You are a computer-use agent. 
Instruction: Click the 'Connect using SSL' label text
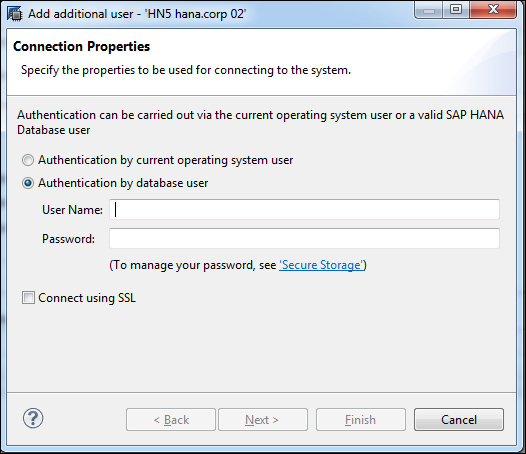tap(87, 298)
